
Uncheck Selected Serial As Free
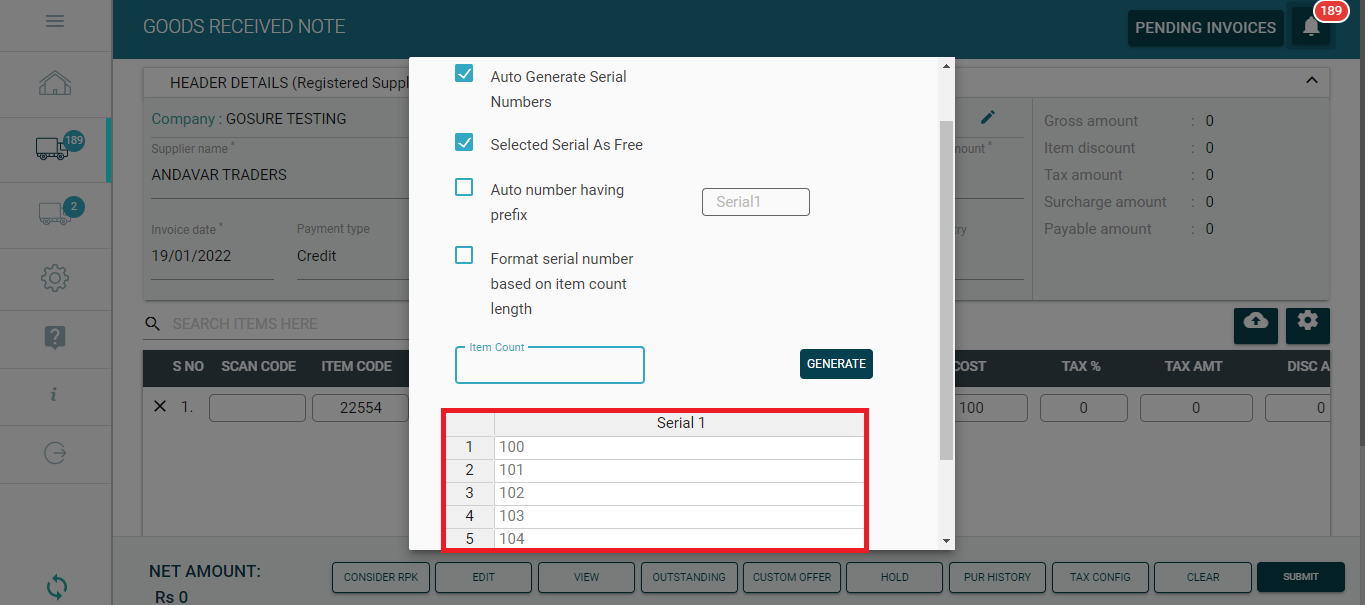(x=464, y=142)
